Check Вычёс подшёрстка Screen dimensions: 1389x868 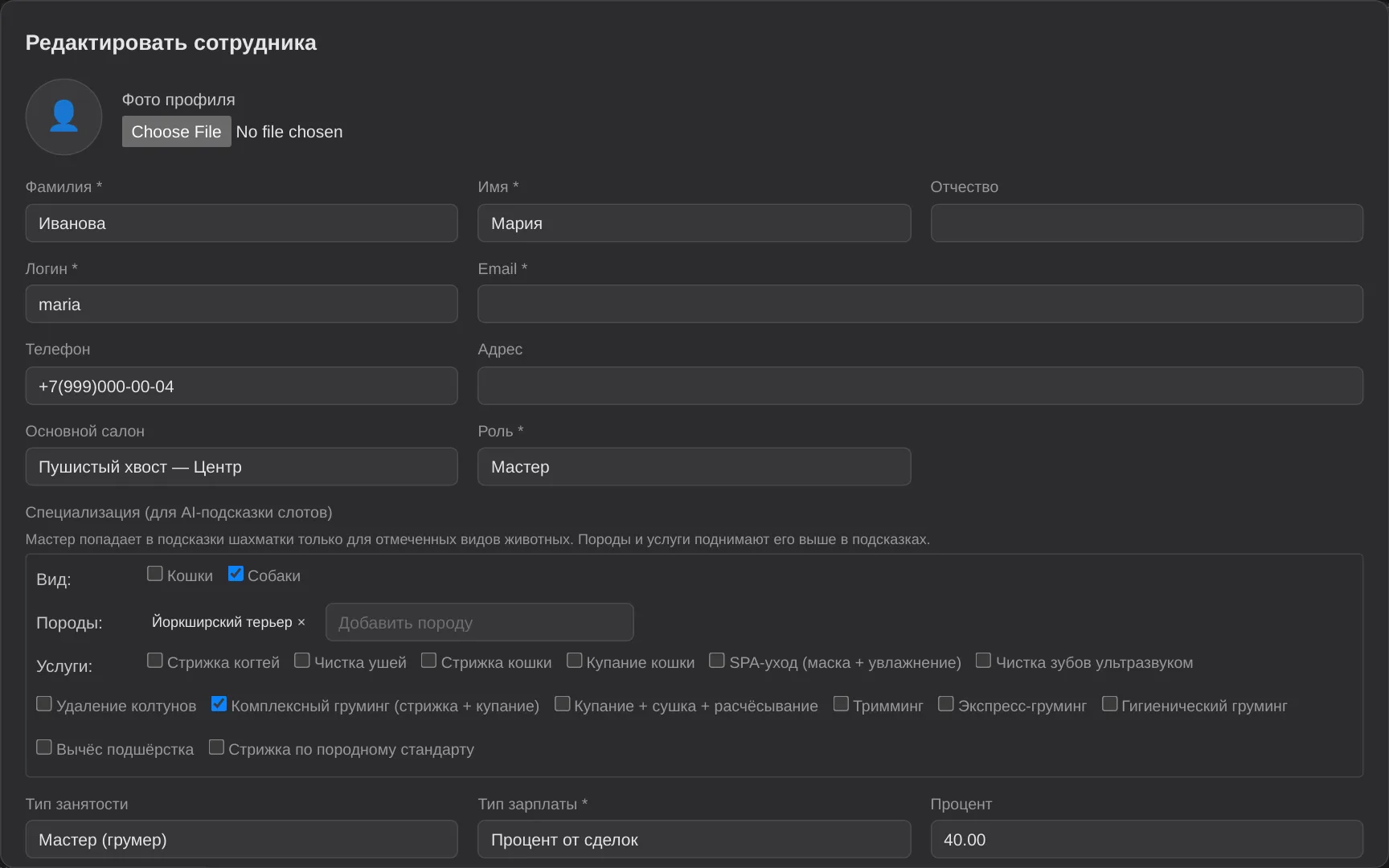[x=44, y=747]
